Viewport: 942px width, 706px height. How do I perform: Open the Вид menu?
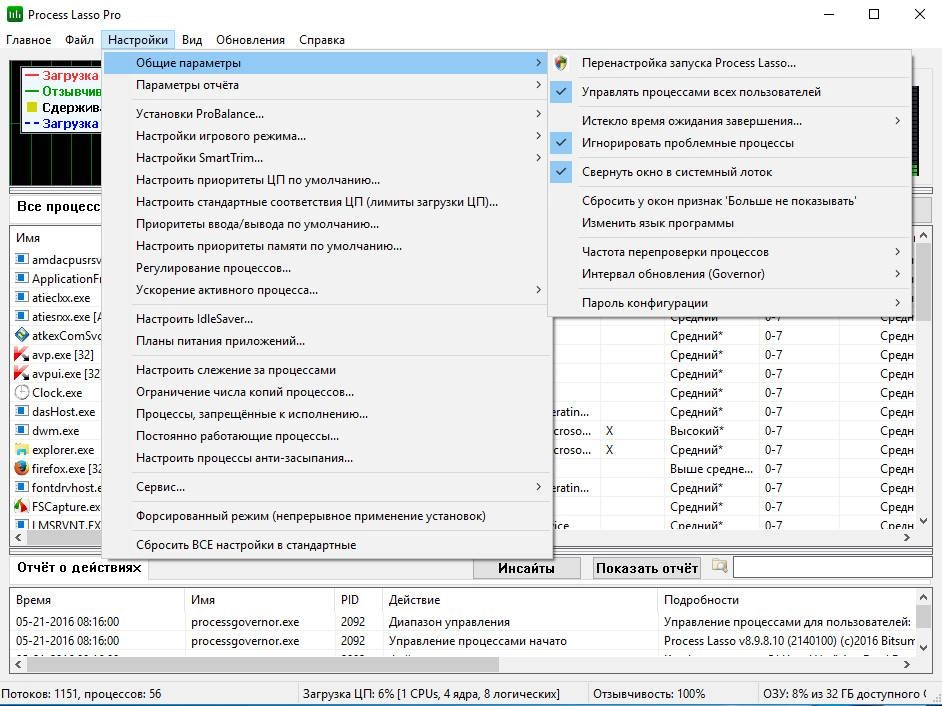pyautogui.click(x=192, y=40)
